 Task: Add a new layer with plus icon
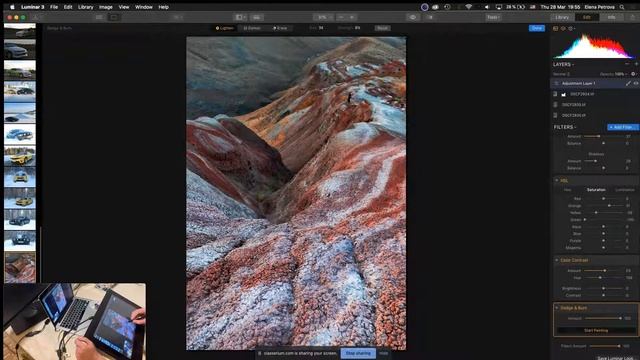tap(636, 64)
